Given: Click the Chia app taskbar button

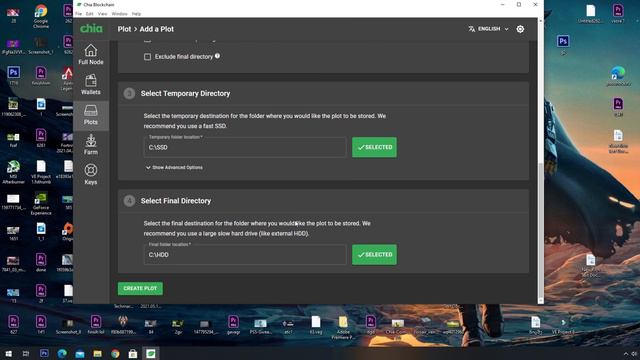Looking at the screenshot, I should pyautogui.click(x=151, y=353).
